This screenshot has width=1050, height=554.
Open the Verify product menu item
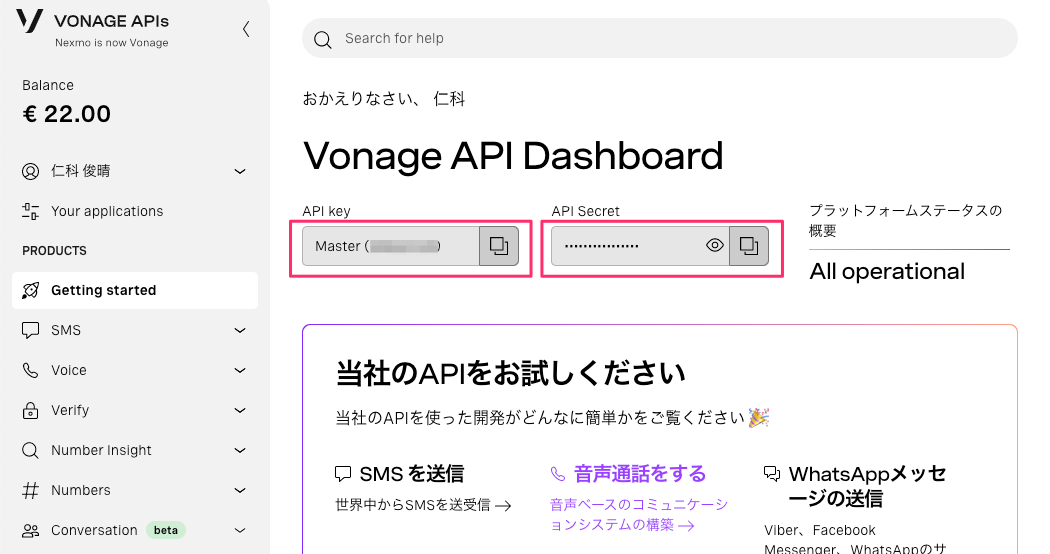(x=135, y=411)
